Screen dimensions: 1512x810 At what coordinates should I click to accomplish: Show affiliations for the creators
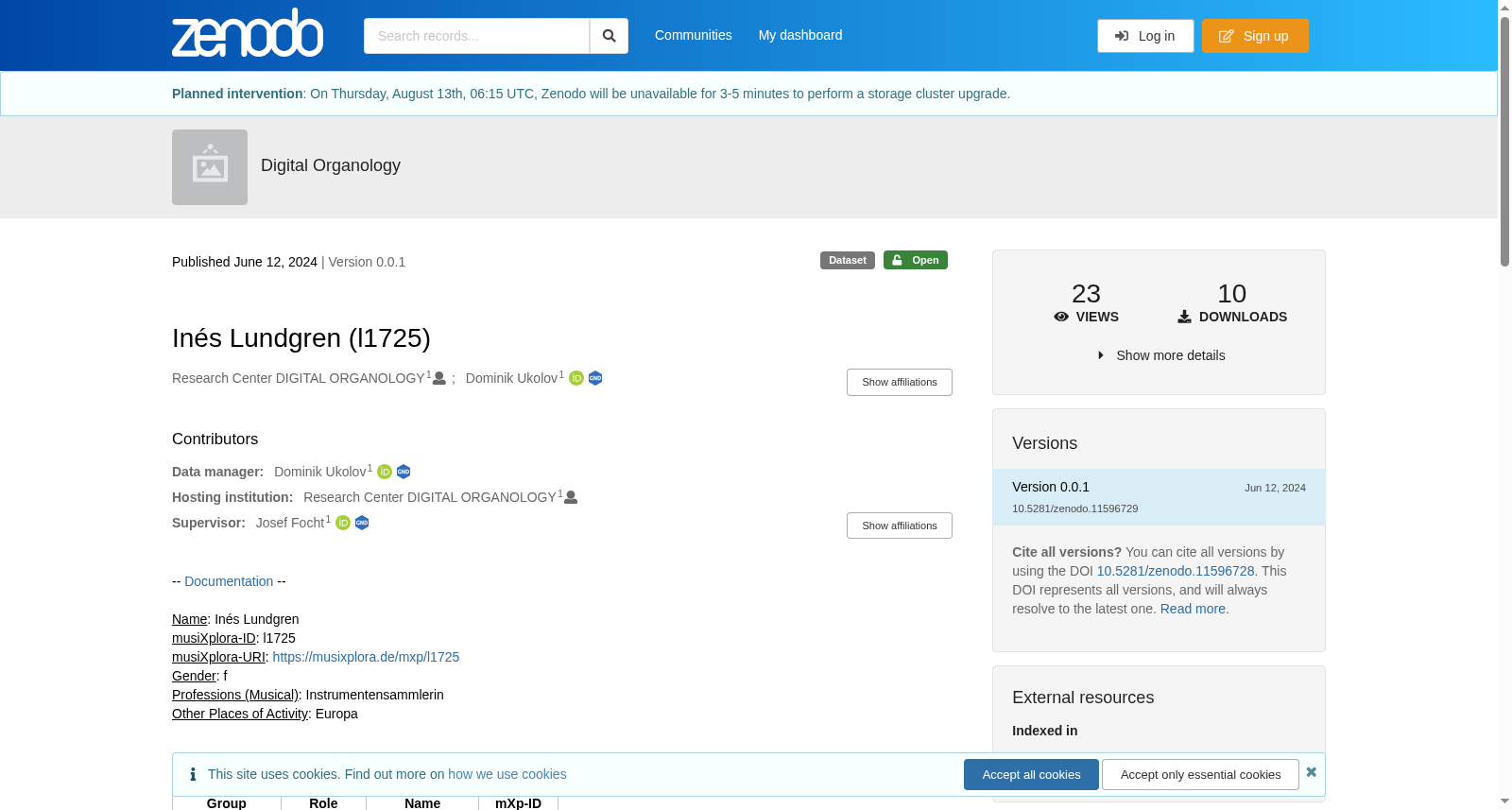[900, 382]
